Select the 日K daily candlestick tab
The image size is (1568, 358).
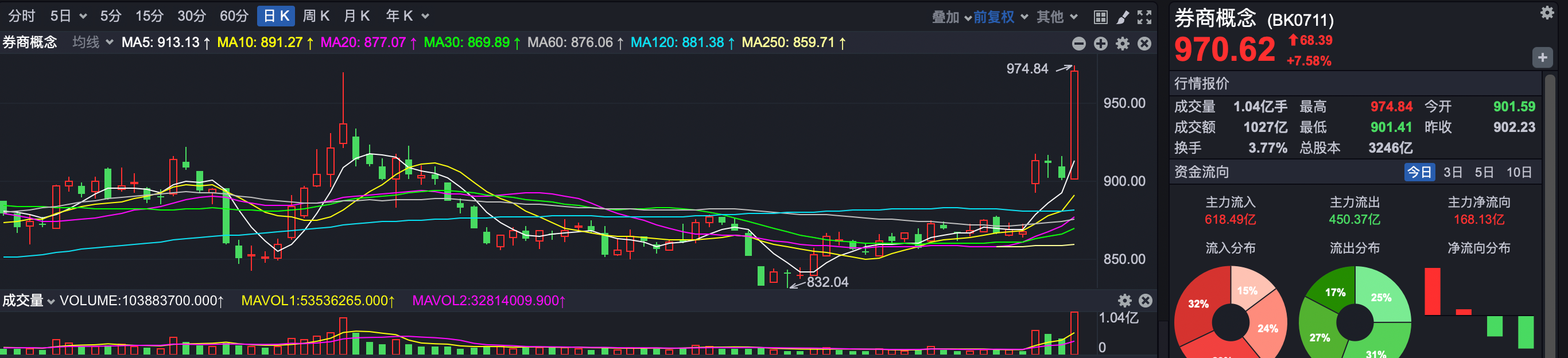(275, 16)
